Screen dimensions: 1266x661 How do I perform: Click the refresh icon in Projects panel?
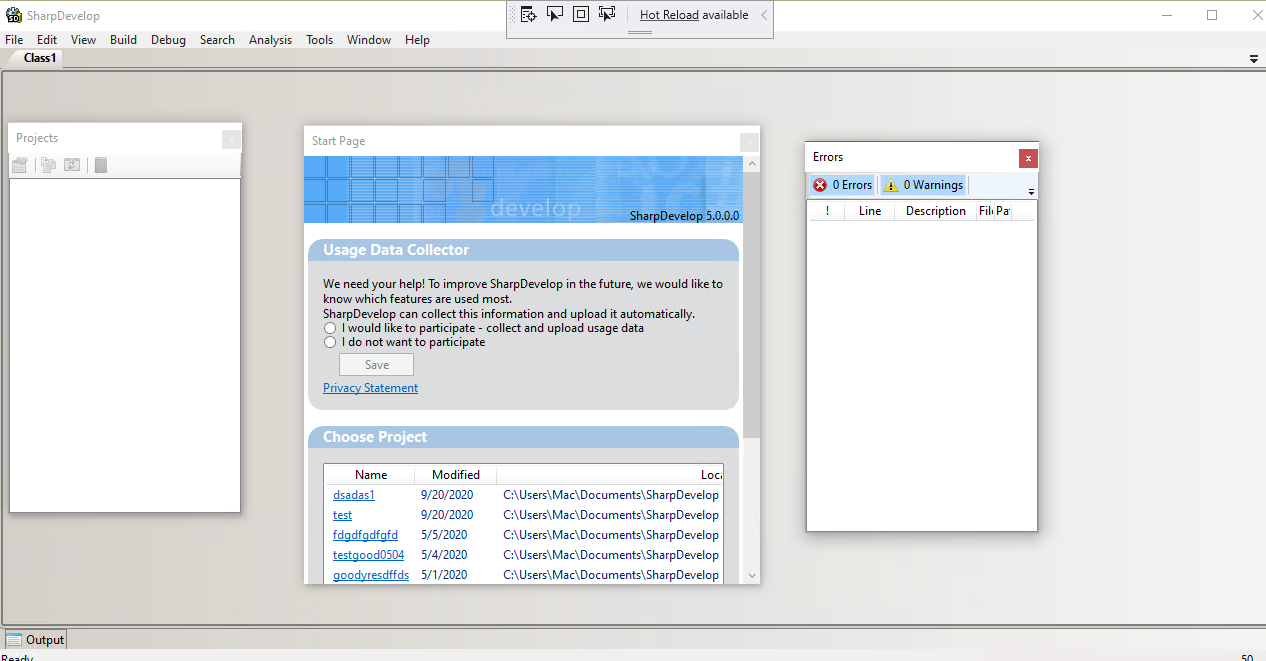pyautogui.click(x=72, y=165)
